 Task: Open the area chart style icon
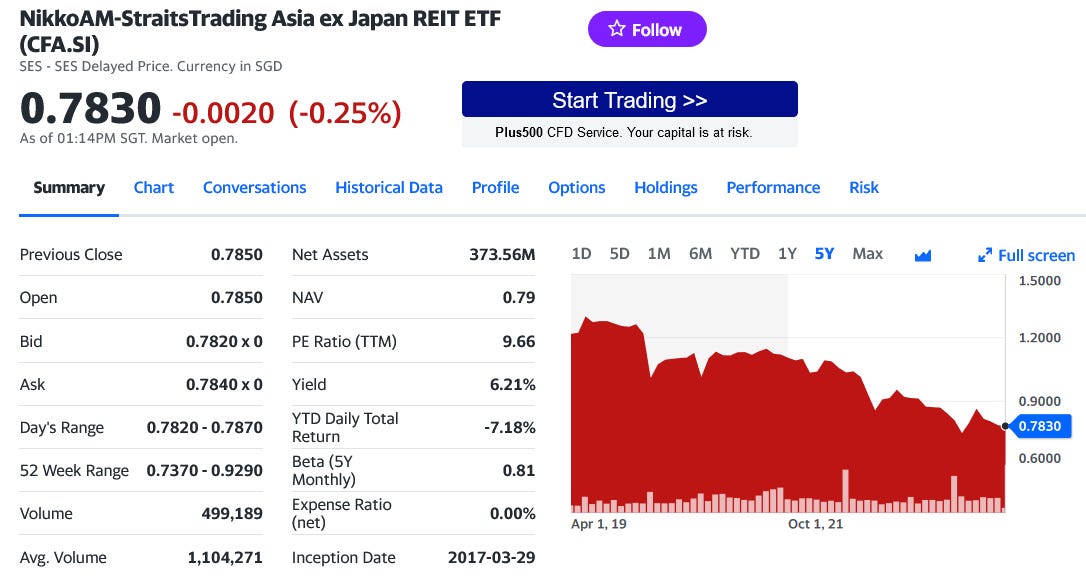click(921, 254)
